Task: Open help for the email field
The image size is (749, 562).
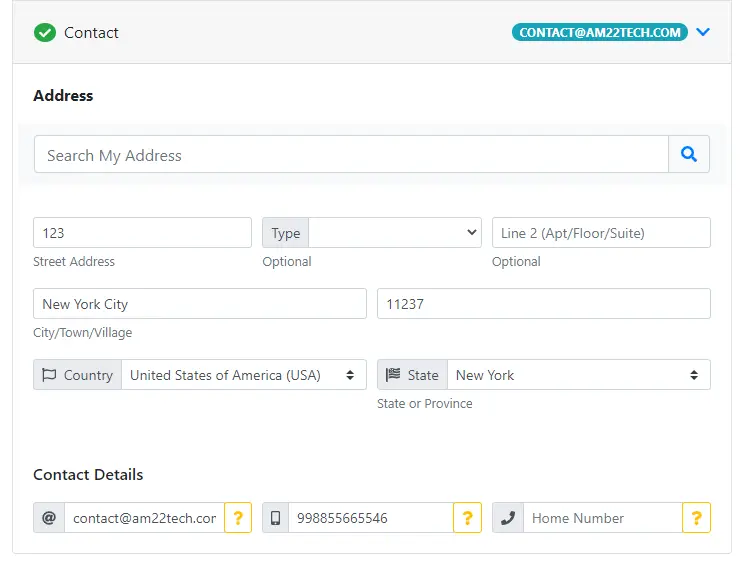Action: click(238, 518)
